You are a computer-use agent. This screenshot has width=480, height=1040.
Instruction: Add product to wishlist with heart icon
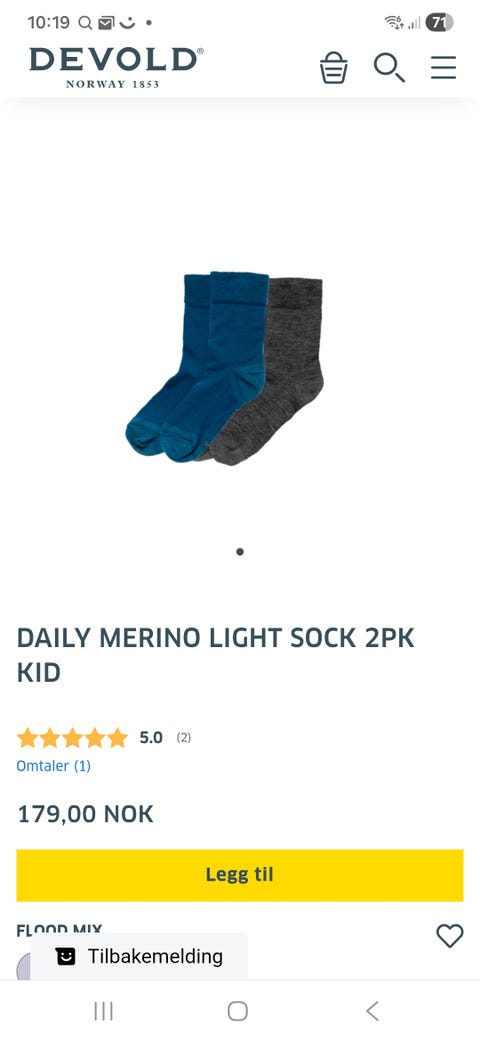tap(450, 936)
